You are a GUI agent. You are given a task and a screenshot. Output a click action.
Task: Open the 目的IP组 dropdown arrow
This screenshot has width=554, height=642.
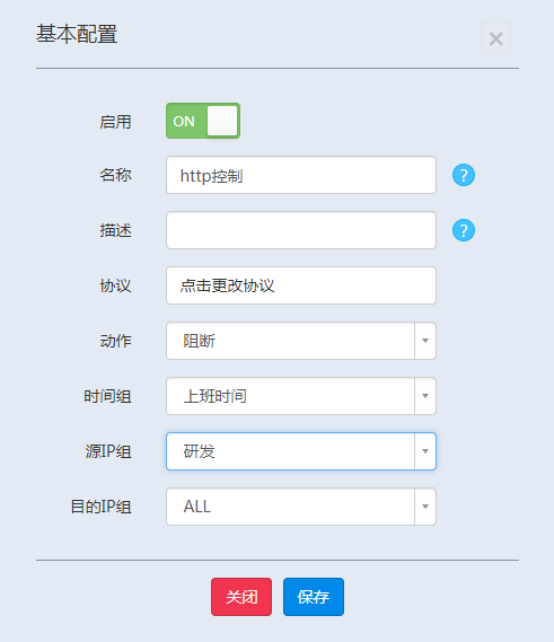tap(425, 506)
